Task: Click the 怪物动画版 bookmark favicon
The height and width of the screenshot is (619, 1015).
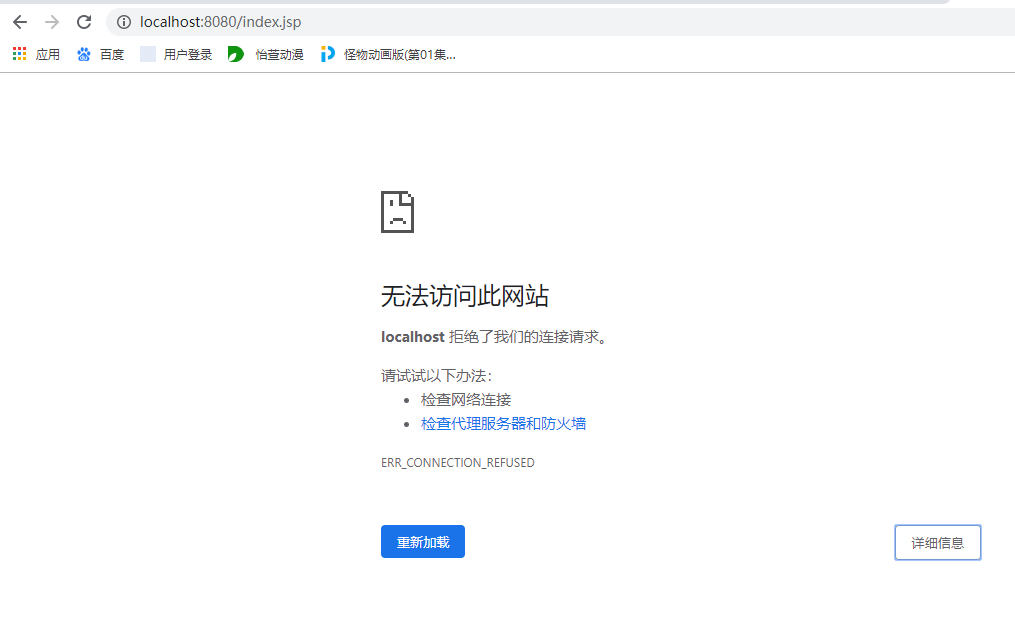Action: coord(327,53)
